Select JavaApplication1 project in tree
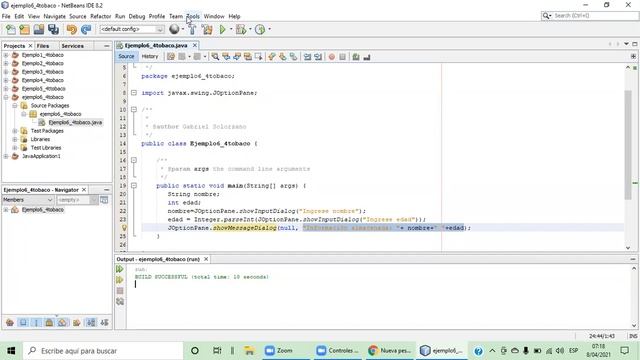 41,156
